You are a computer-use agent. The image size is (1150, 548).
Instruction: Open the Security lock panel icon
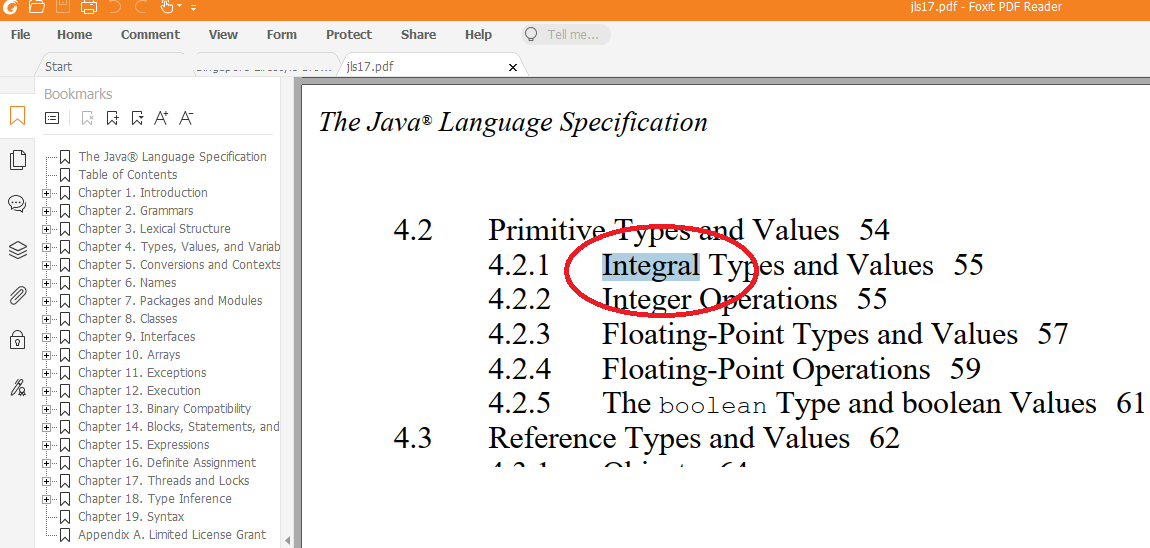point(18,340)
